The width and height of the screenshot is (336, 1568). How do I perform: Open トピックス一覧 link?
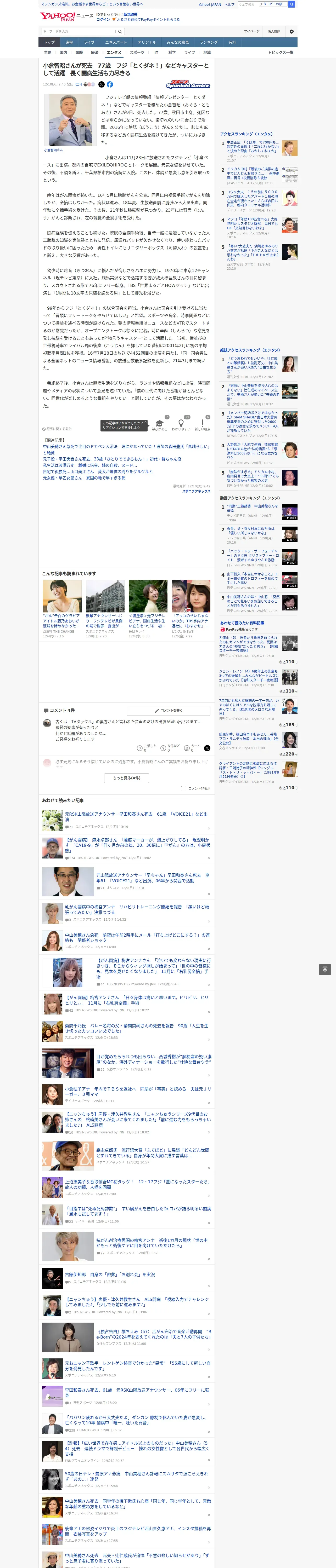coord(281,52)
